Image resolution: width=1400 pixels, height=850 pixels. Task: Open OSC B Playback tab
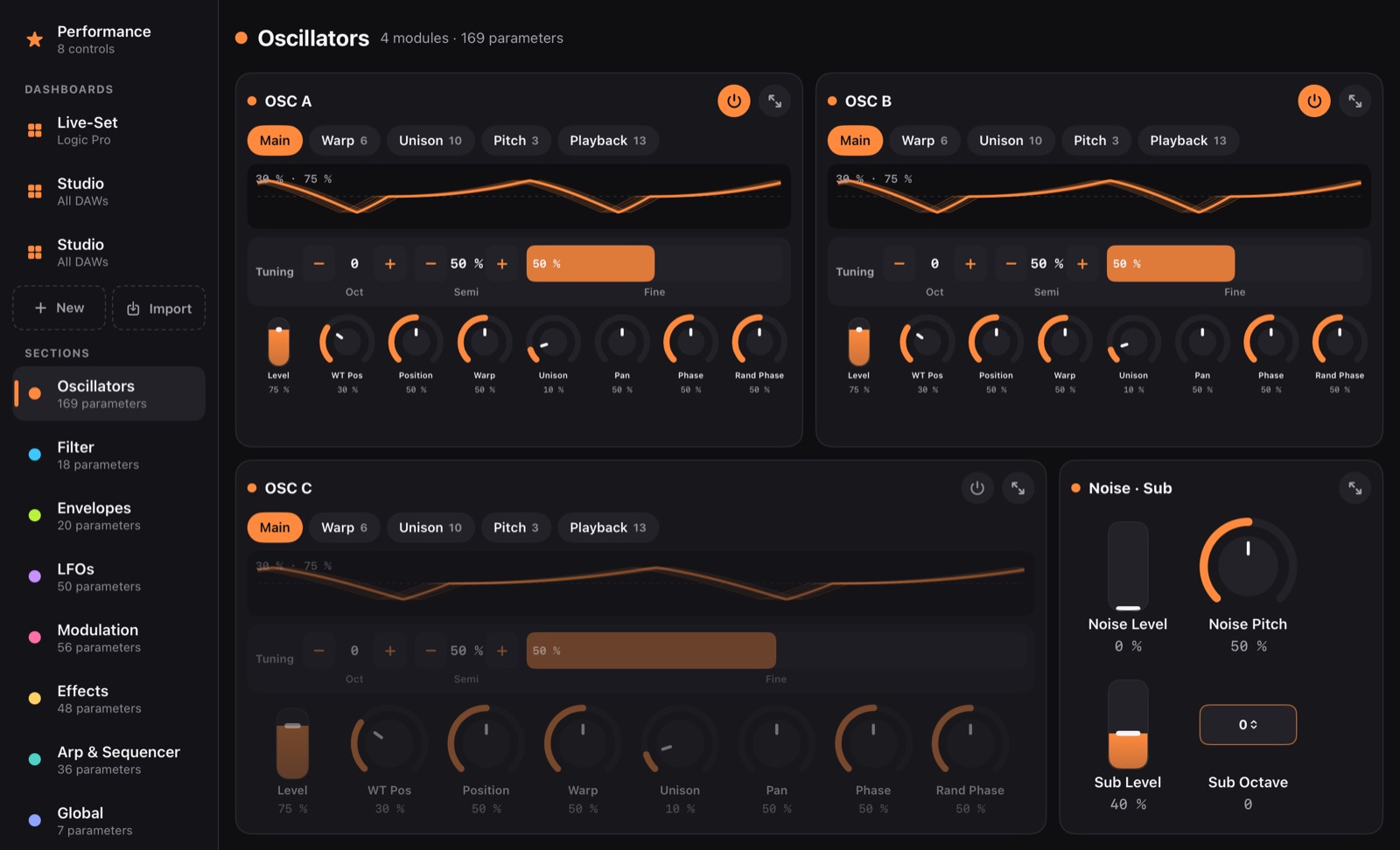1188,141
